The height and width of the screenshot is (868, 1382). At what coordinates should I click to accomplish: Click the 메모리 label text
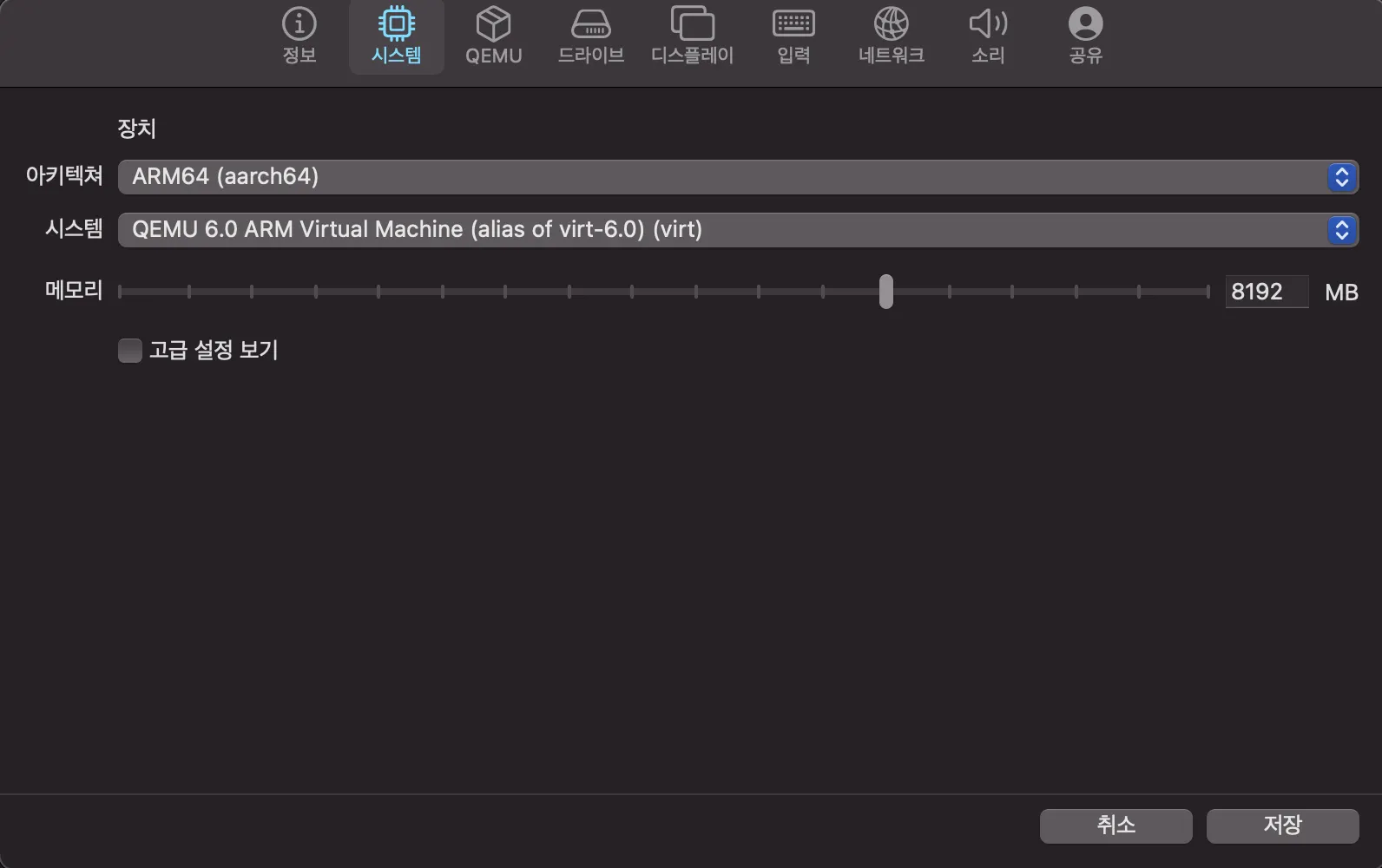(74, 291)
